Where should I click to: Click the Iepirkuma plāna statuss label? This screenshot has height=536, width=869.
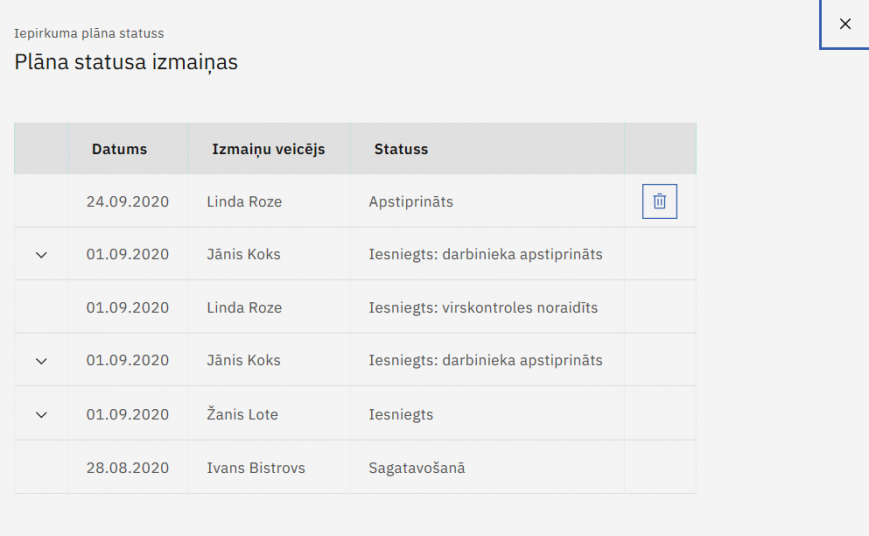pyautogui.click(x=89, y=34)
